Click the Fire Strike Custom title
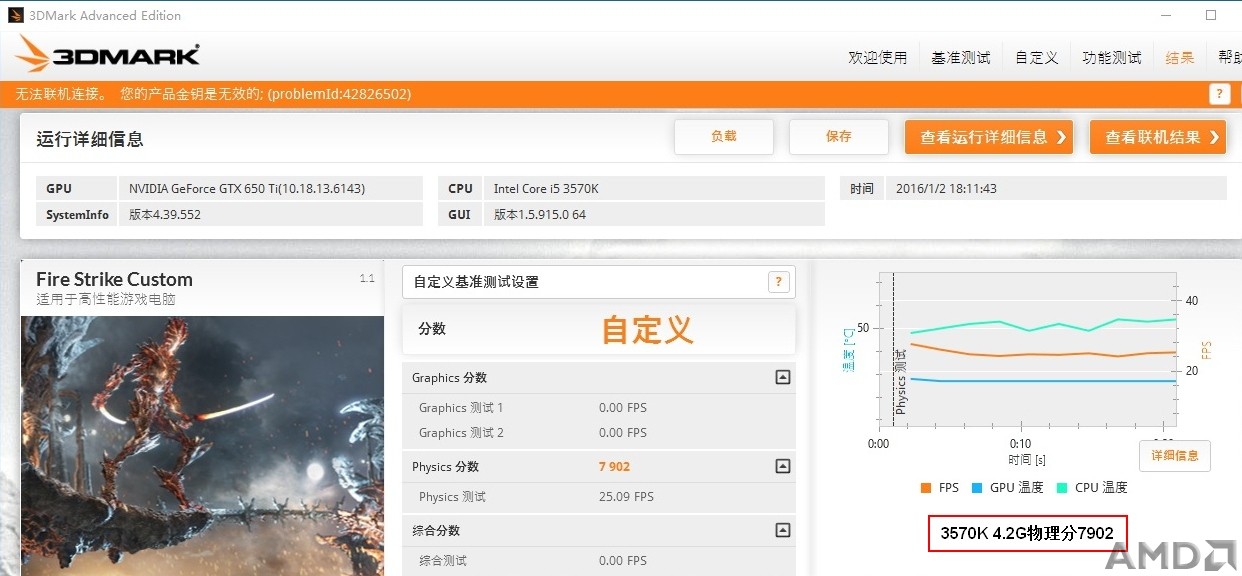Image resolution: width=1242 pixels, height=576 pixels. click(x=114, y=279)
